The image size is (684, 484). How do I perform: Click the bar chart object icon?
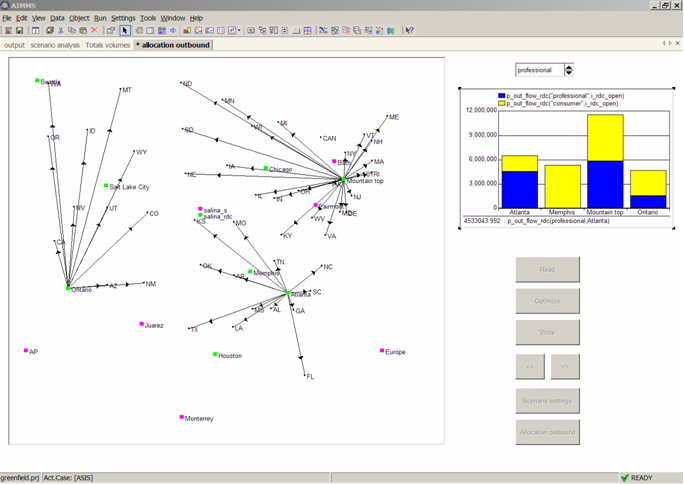[187, 30]
